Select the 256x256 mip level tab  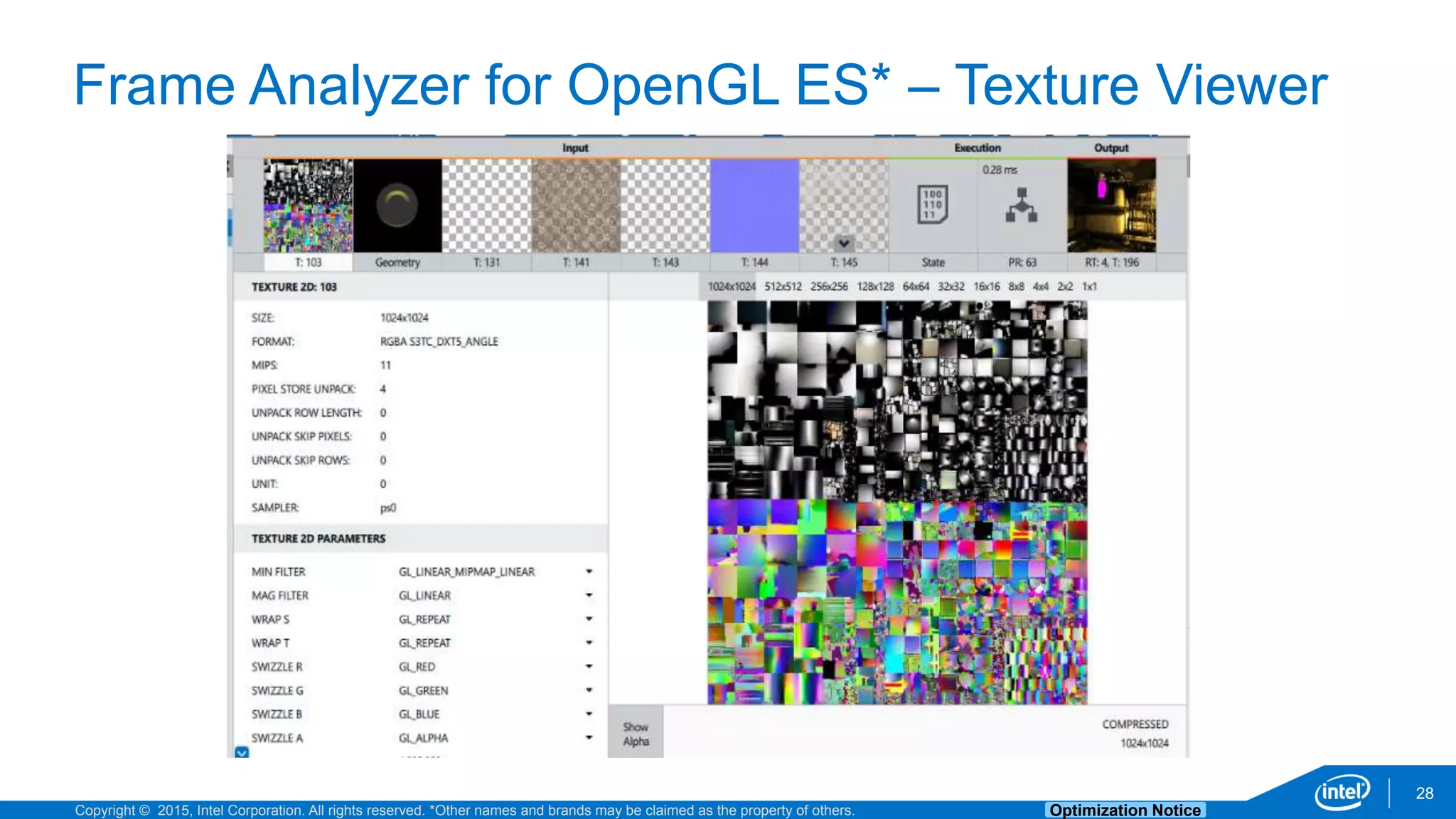829,287
